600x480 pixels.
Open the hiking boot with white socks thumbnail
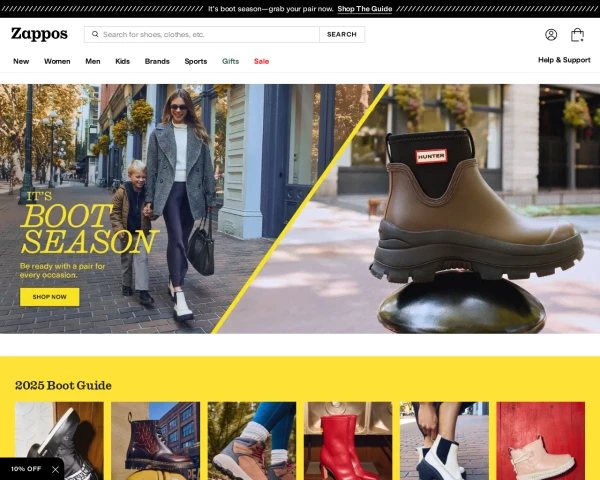(252, 441)
